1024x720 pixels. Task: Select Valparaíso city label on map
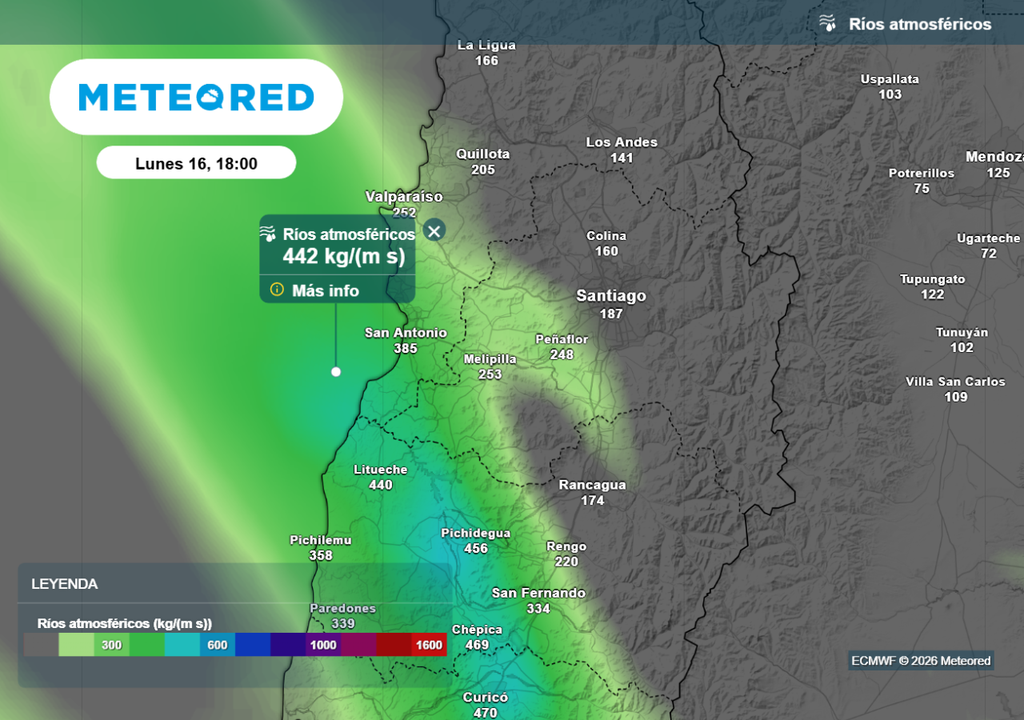coord(404,197)
